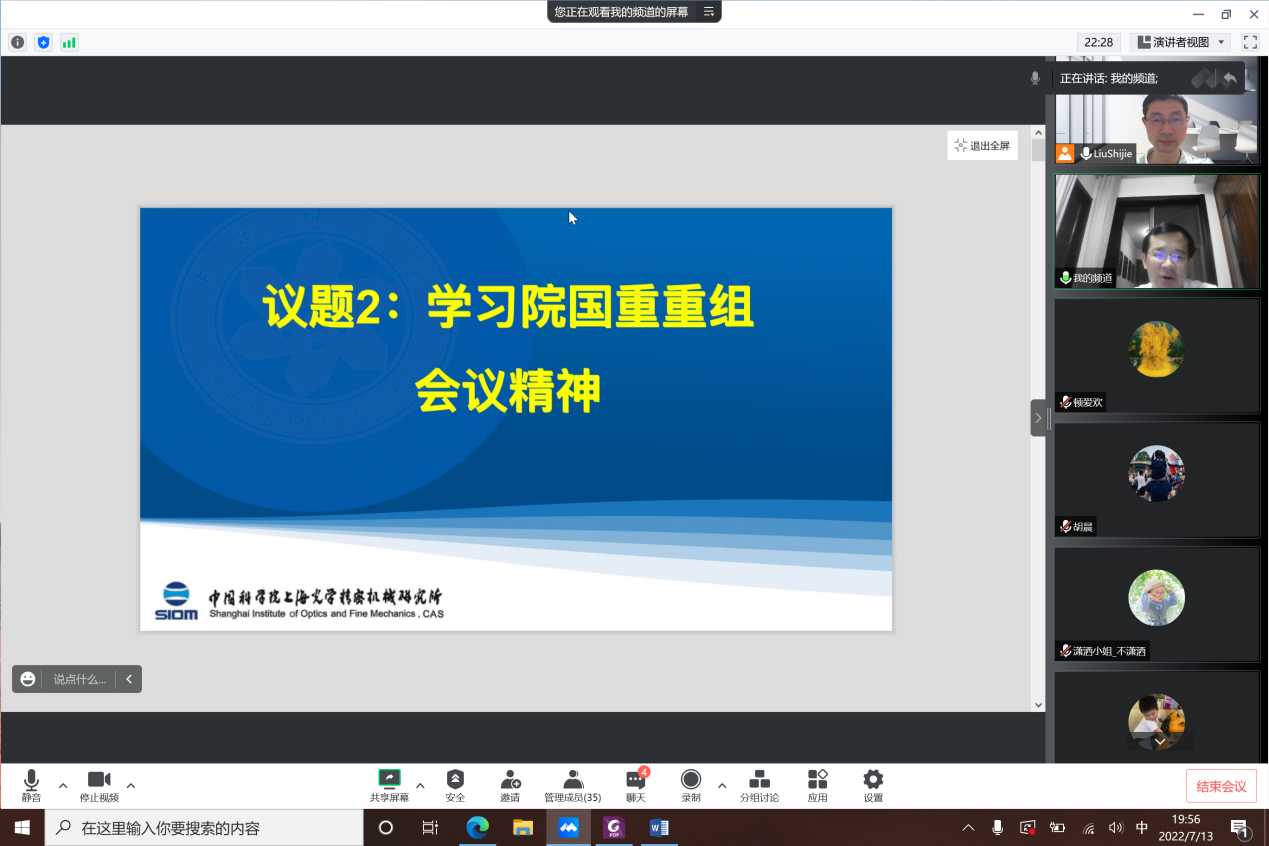The image size is (1269, 846).
Task: Toggle the 静音 microphone mute
Action: [31, 785]
